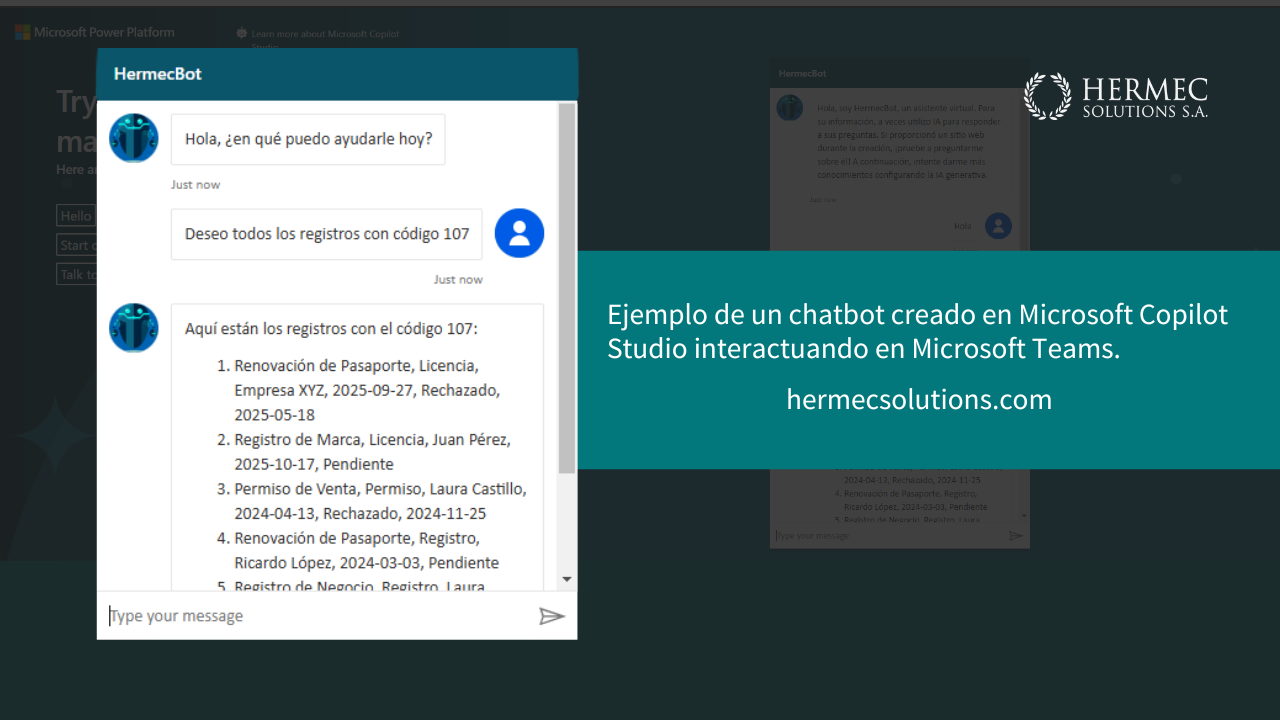1280x720 pixels.
Task: Click the HermecBot chat header title
Action: pos(158,74)
